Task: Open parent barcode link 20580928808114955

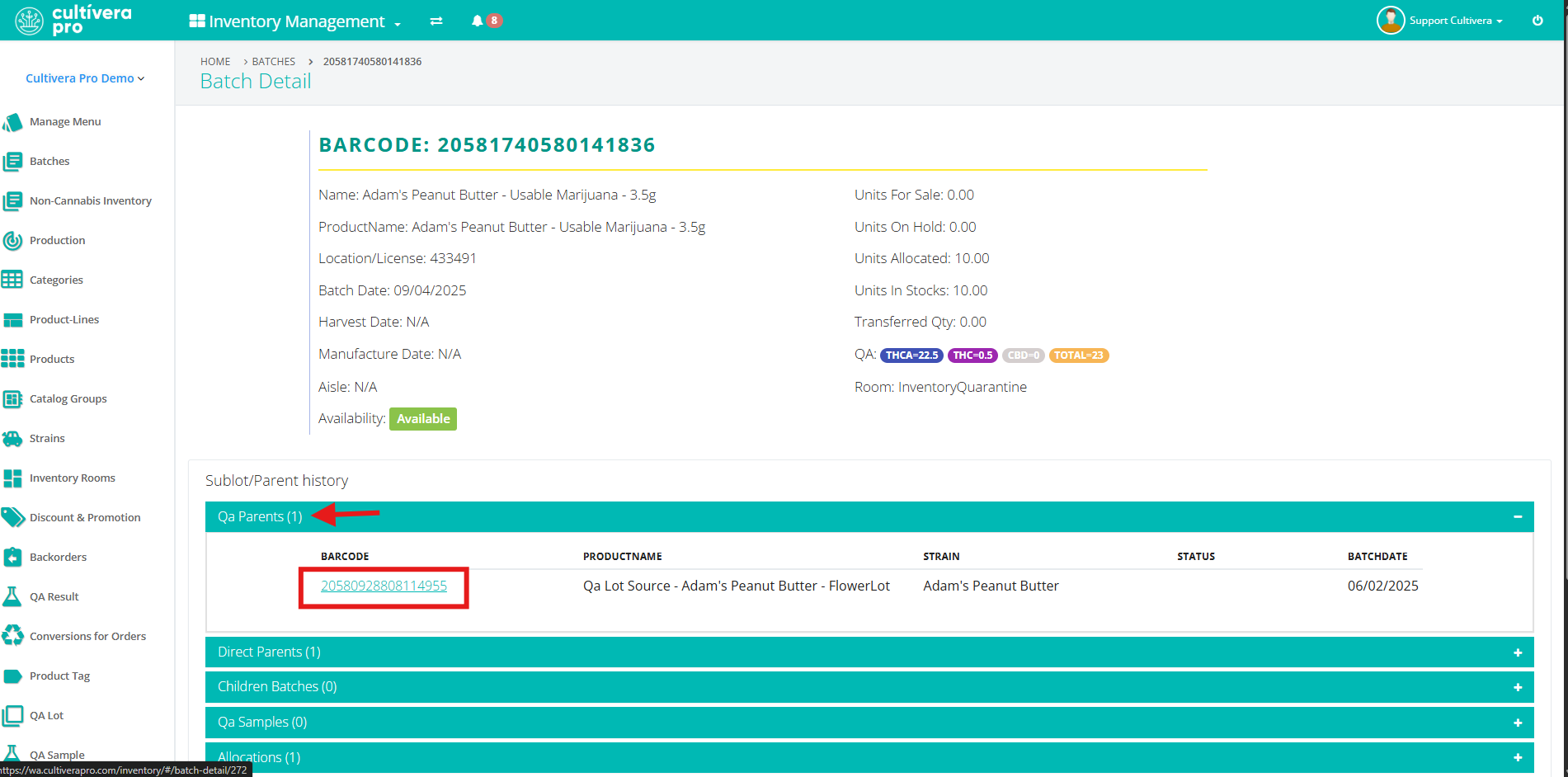Action: click(384, 586)
